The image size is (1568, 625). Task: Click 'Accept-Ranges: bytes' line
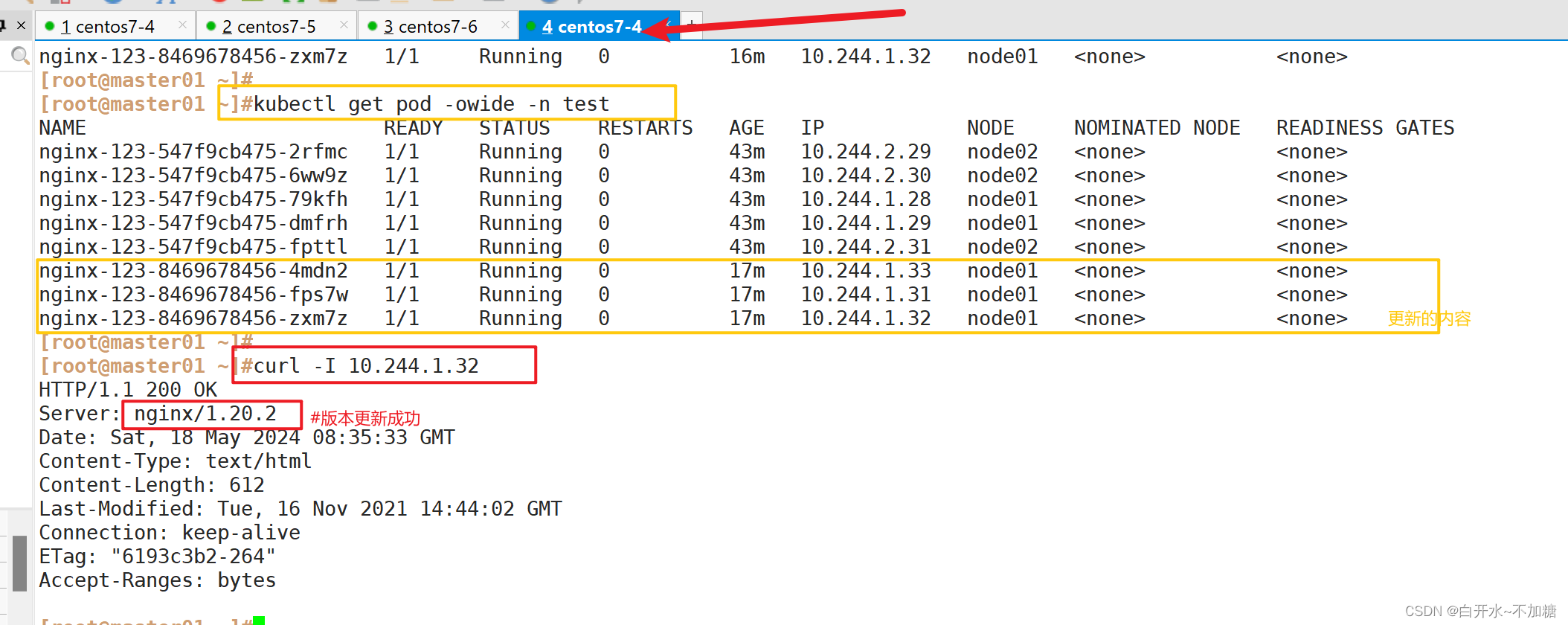[158, 580]
